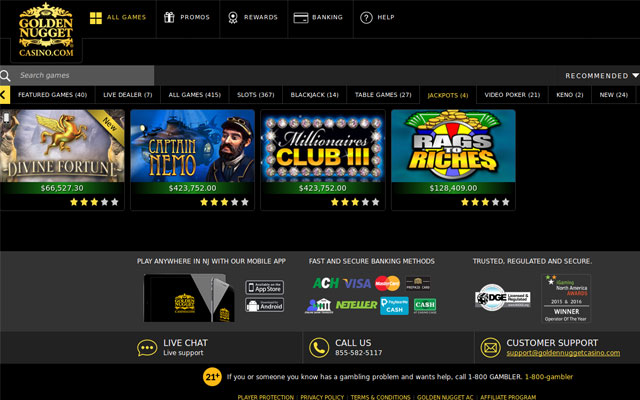Open the Player Protection footer link
Image resolution: width=640 pixels, height=400 pixels.
point(266,397)
